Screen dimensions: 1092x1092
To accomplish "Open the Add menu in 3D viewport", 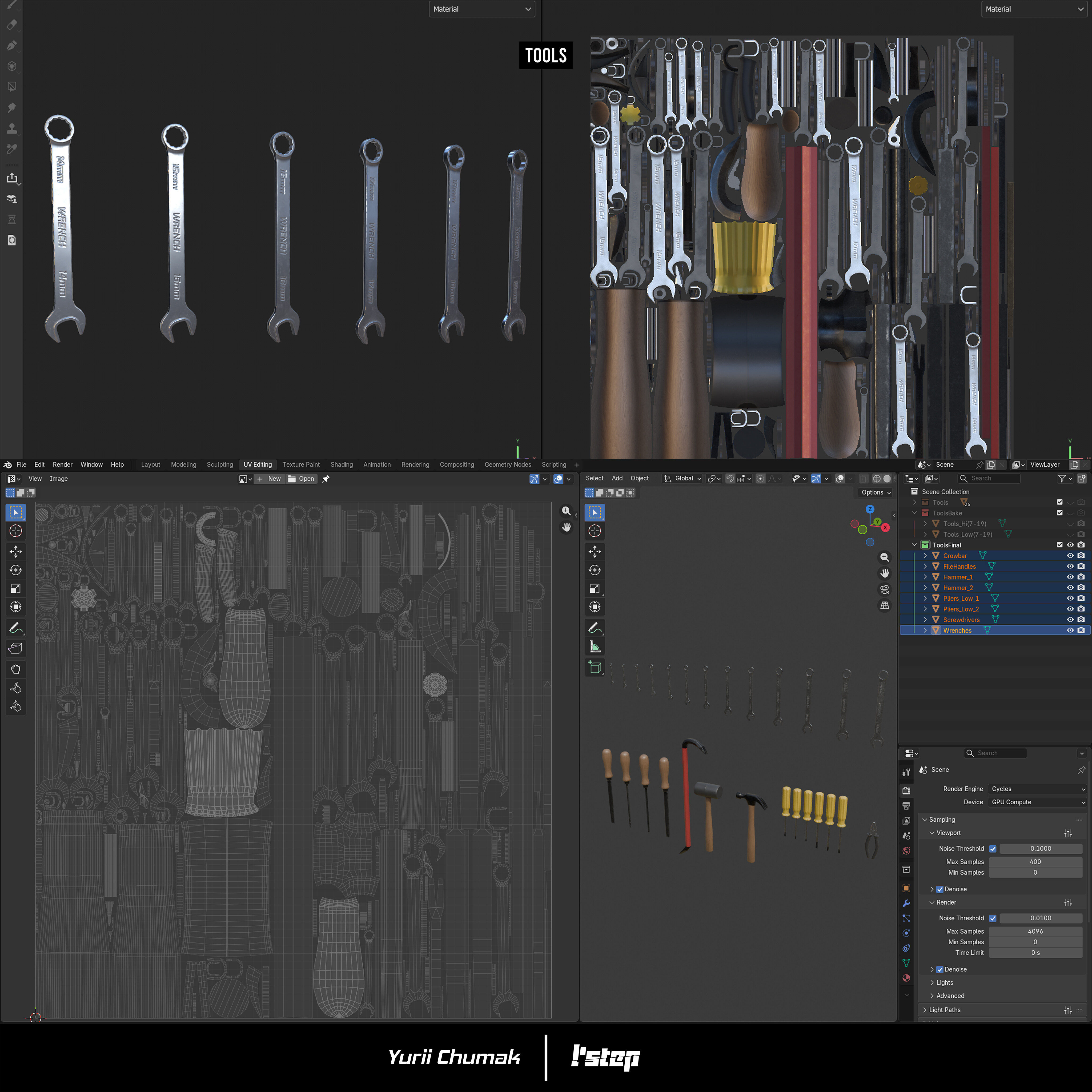I will pos(617,478).
